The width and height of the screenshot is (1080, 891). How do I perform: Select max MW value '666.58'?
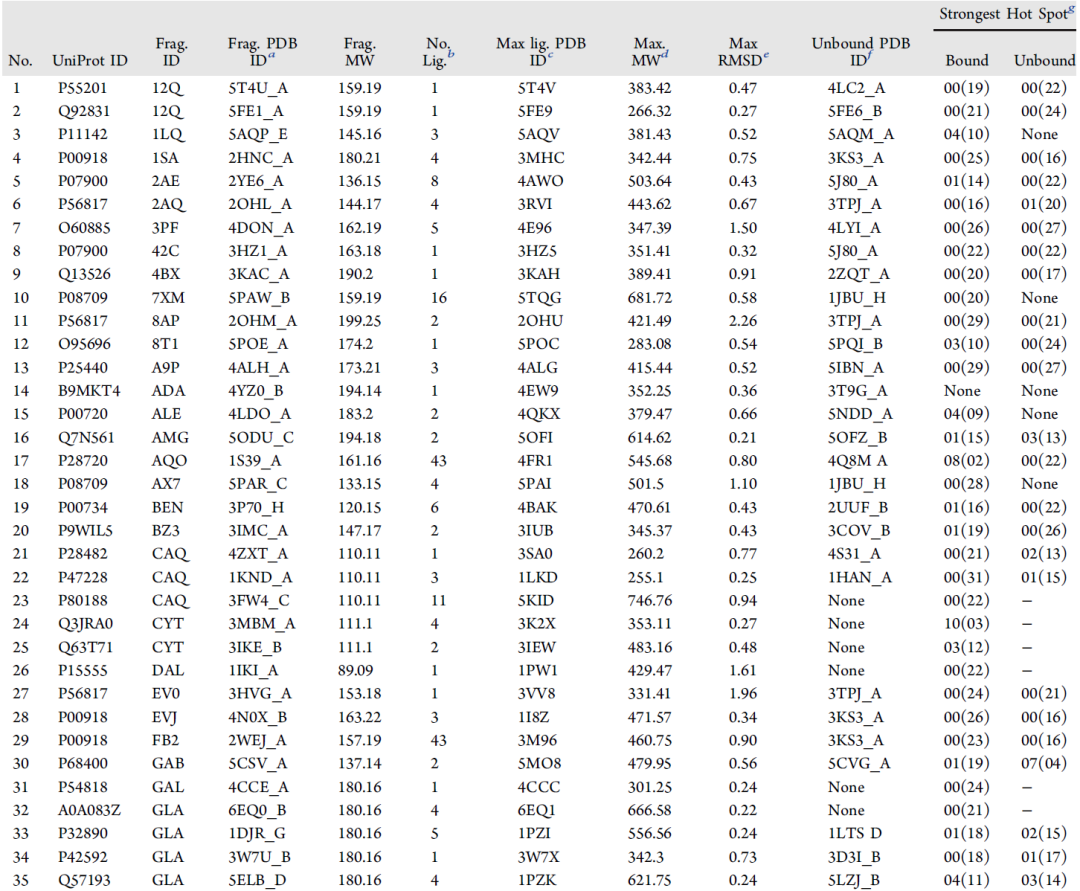tap(649, 810)
